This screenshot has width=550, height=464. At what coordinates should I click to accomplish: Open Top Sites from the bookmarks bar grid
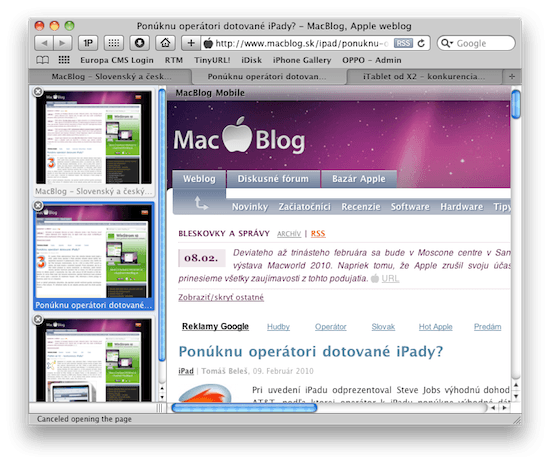[64, 60]
